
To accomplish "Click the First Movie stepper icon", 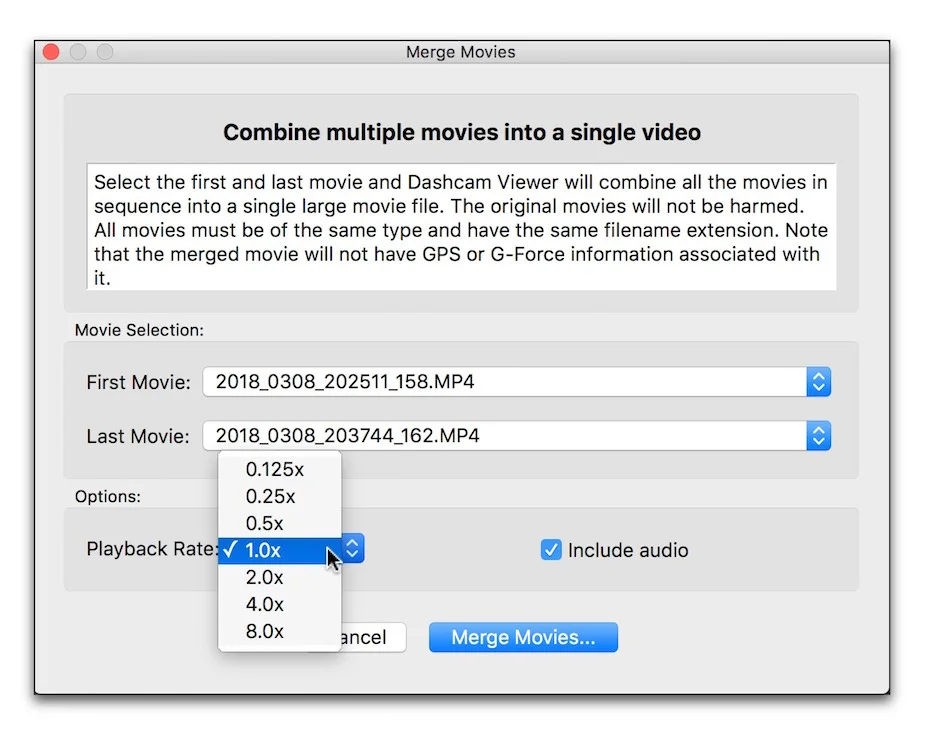I will (x=817, y=381).
